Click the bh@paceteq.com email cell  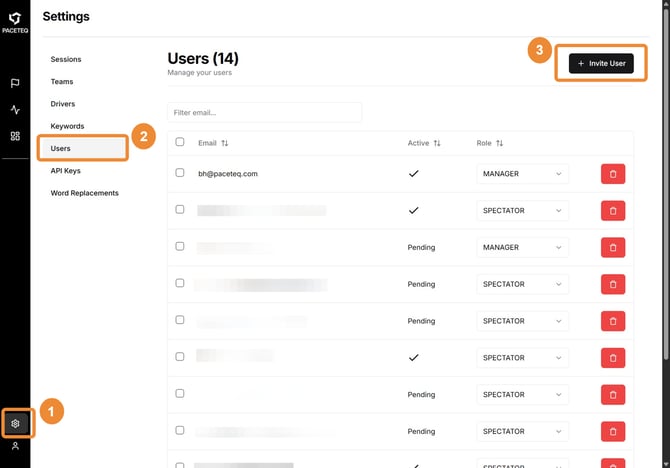[x=228, y=174]
